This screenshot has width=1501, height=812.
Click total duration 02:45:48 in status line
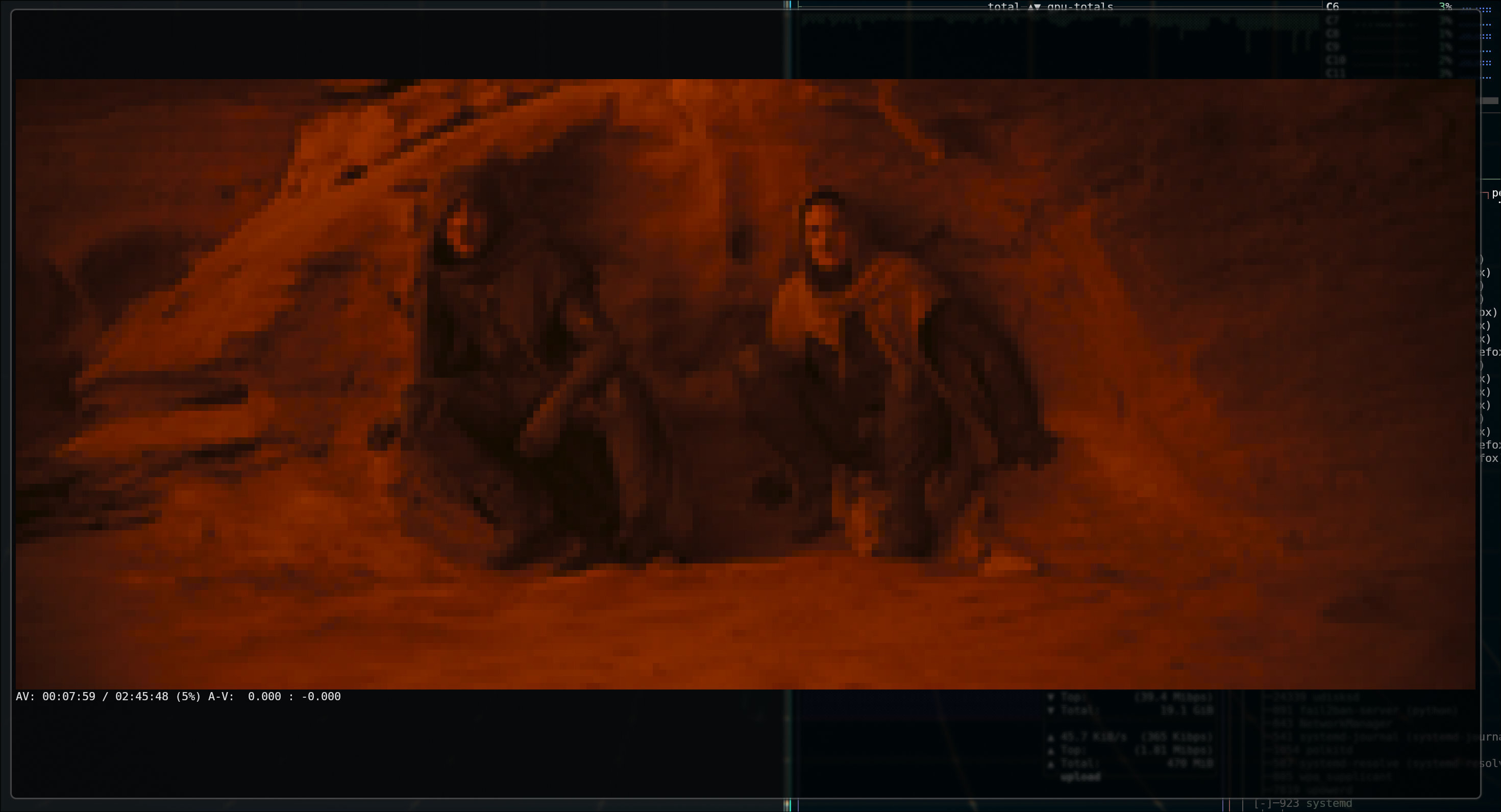pos(141,697)
